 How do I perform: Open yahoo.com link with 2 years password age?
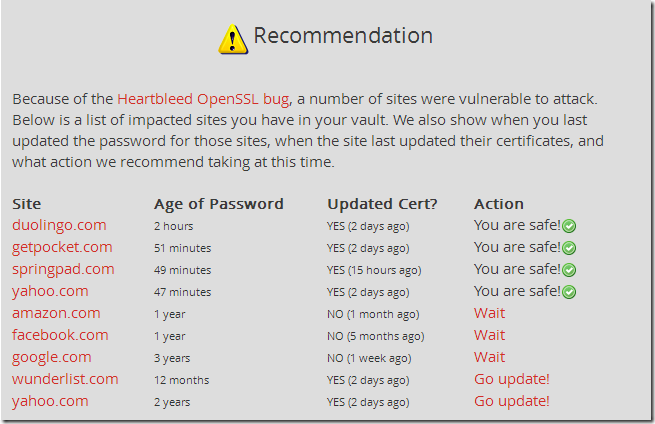pyautogui.click(x=50, y=401)
